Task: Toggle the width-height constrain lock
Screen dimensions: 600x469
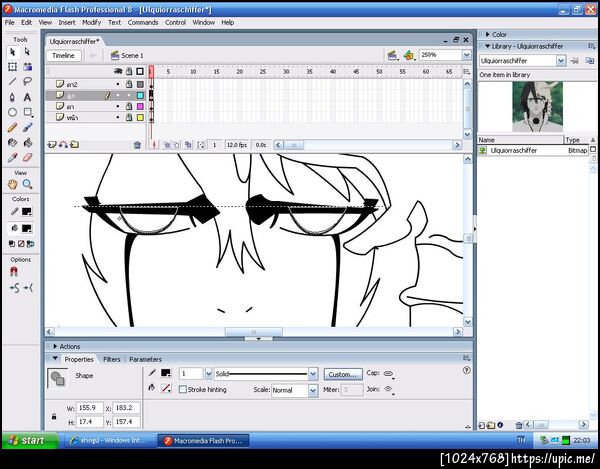Action: [54, 417]
